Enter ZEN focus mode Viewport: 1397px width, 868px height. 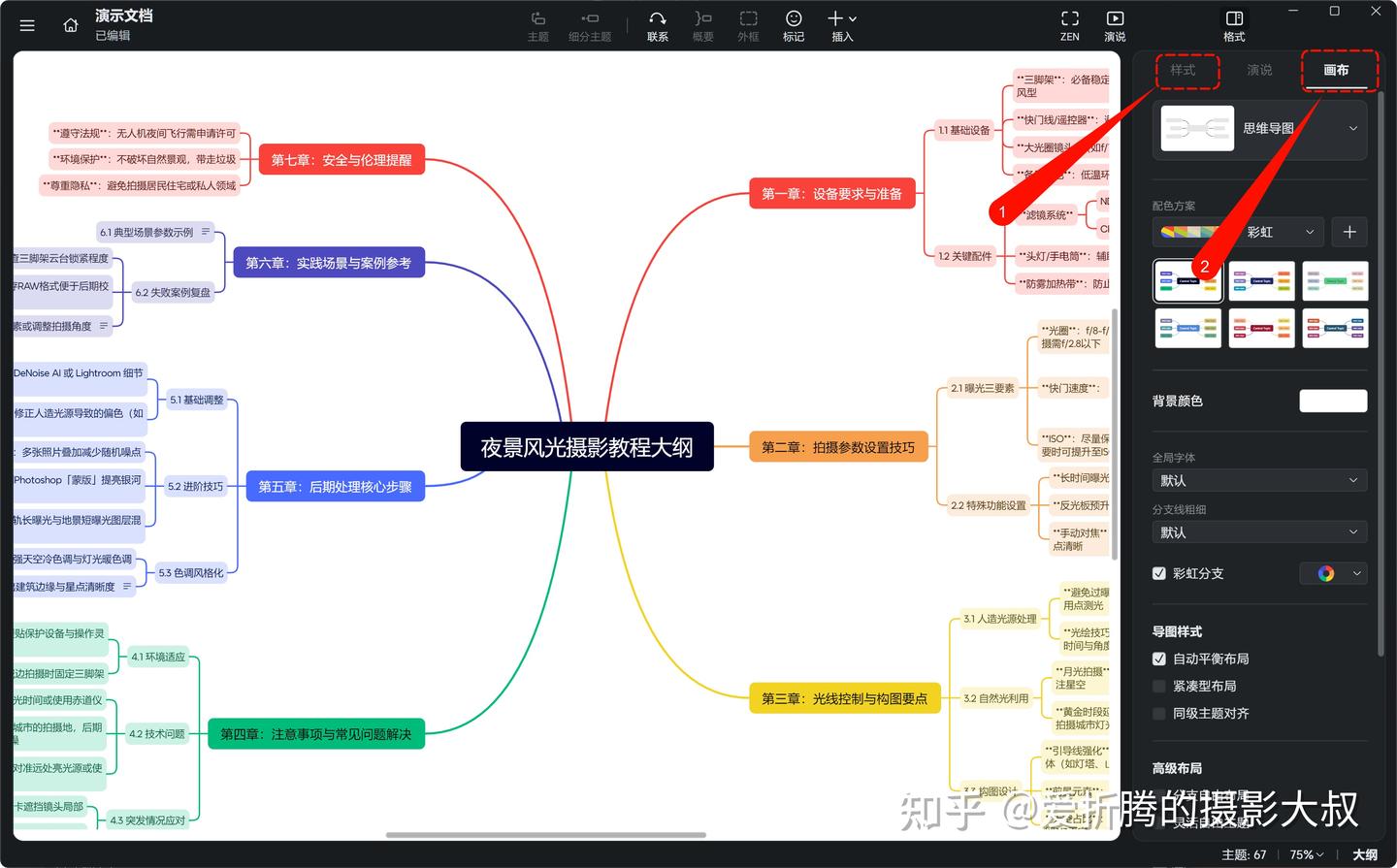1069,24
